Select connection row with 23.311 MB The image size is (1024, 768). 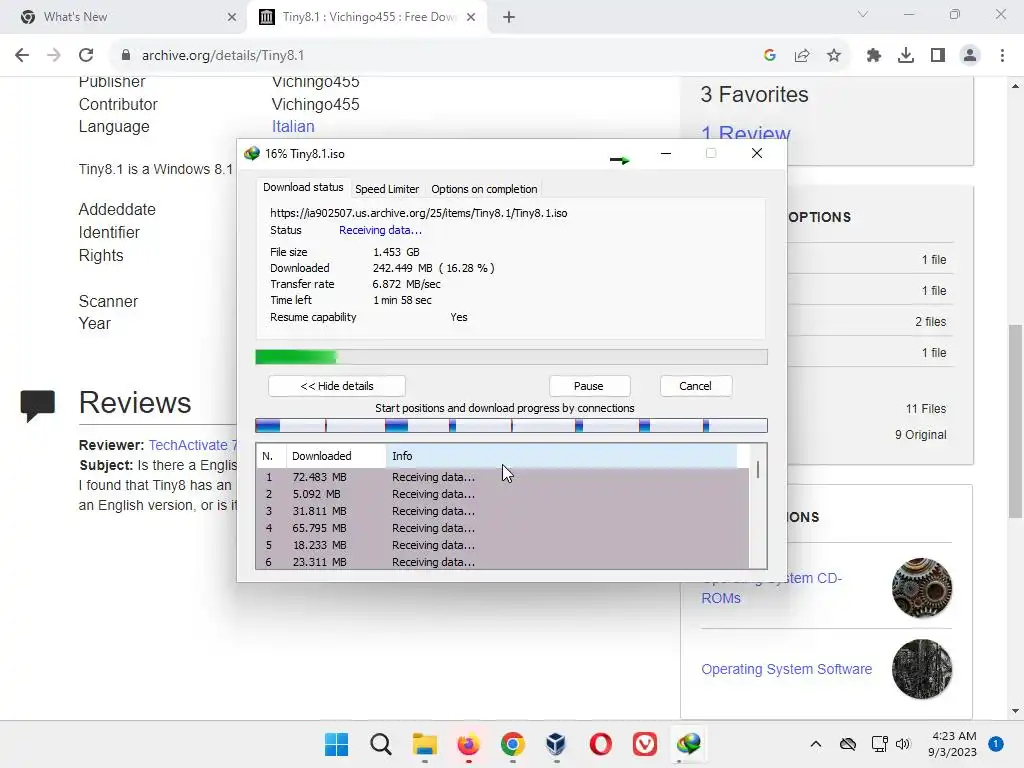pyautogui.click(x=502, y=562)
